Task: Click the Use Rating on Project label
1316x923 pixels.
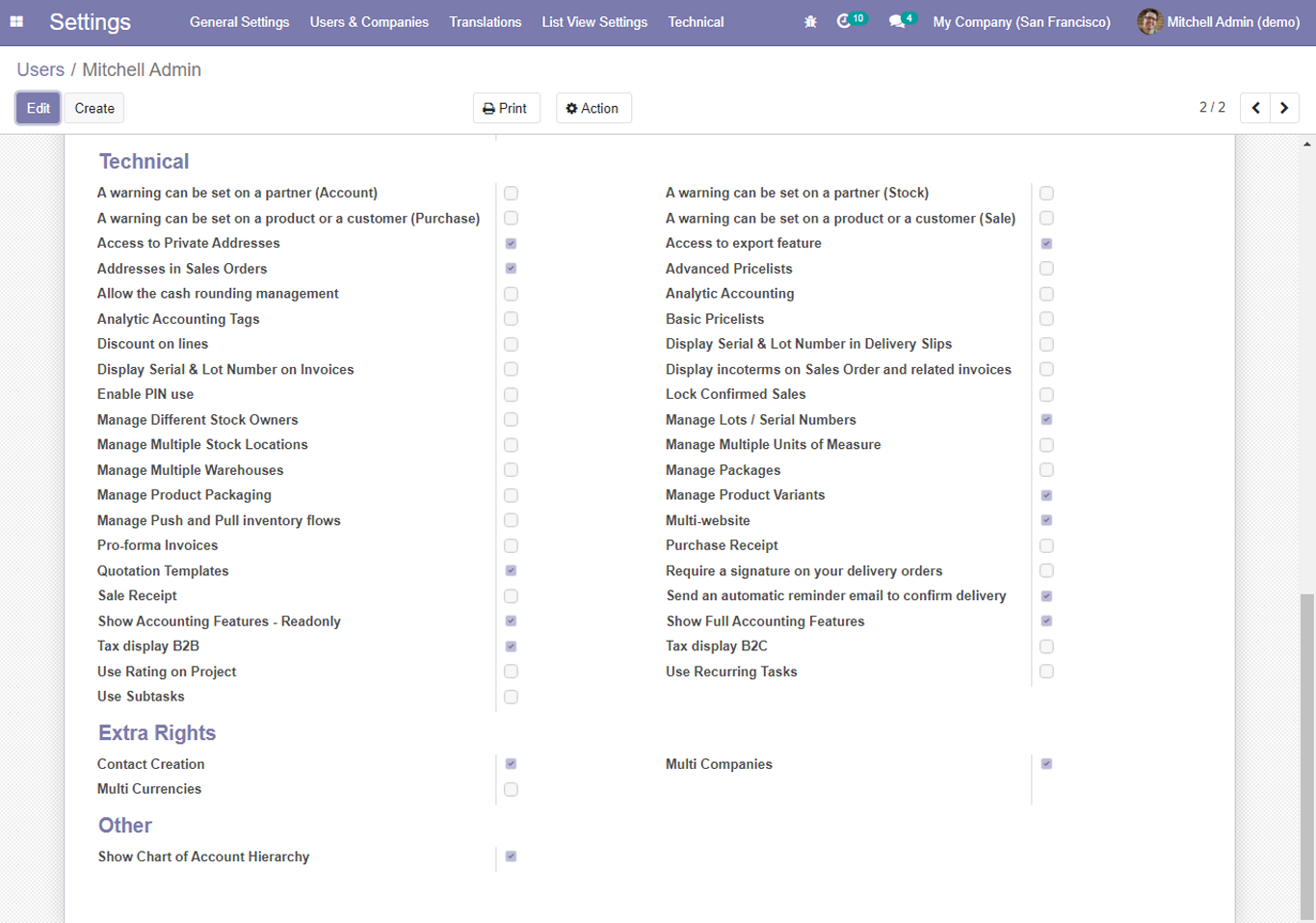Action: (167, 672)
